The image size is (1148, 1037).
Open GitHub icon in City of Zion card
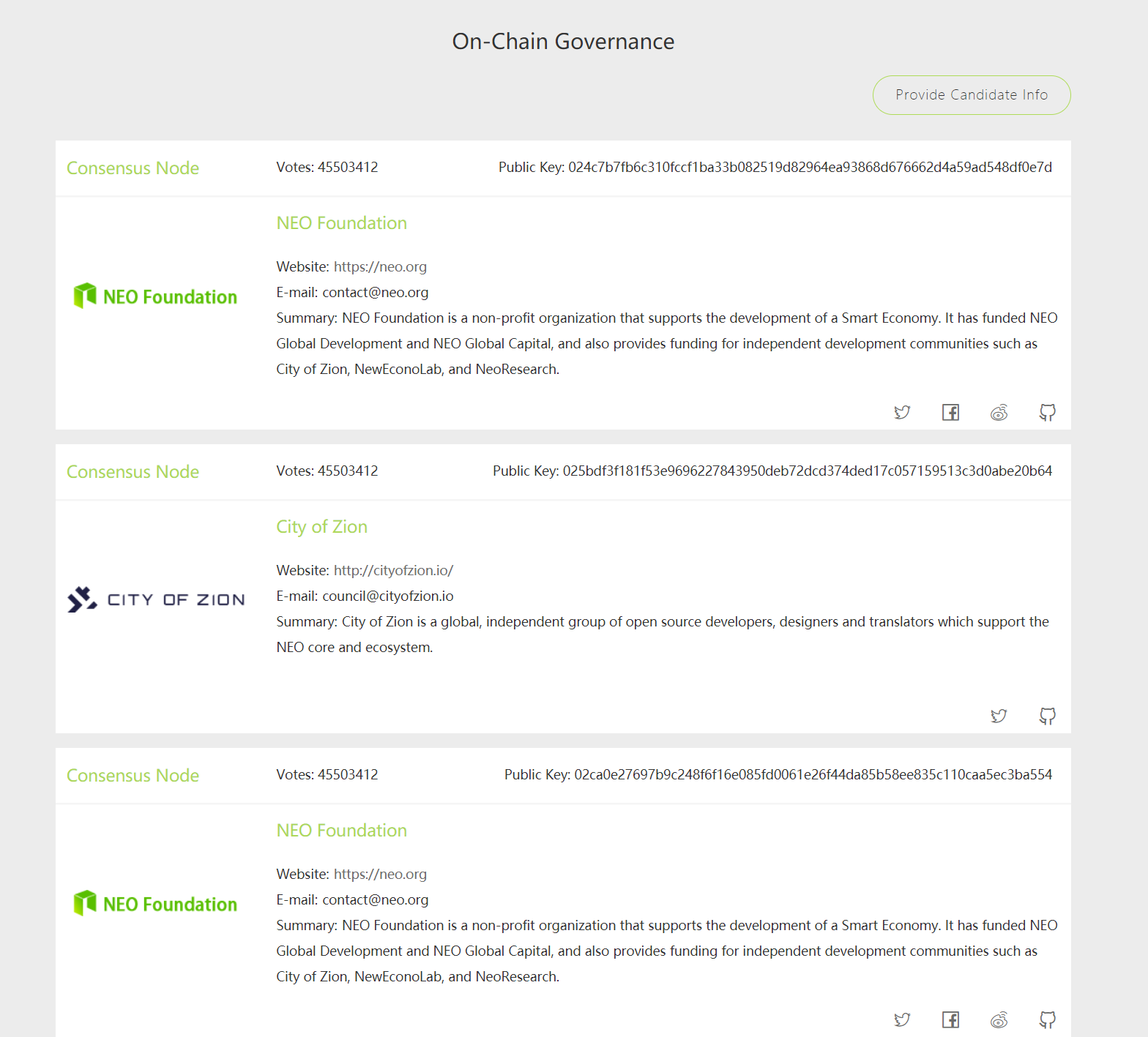[x=1048, y=716]
